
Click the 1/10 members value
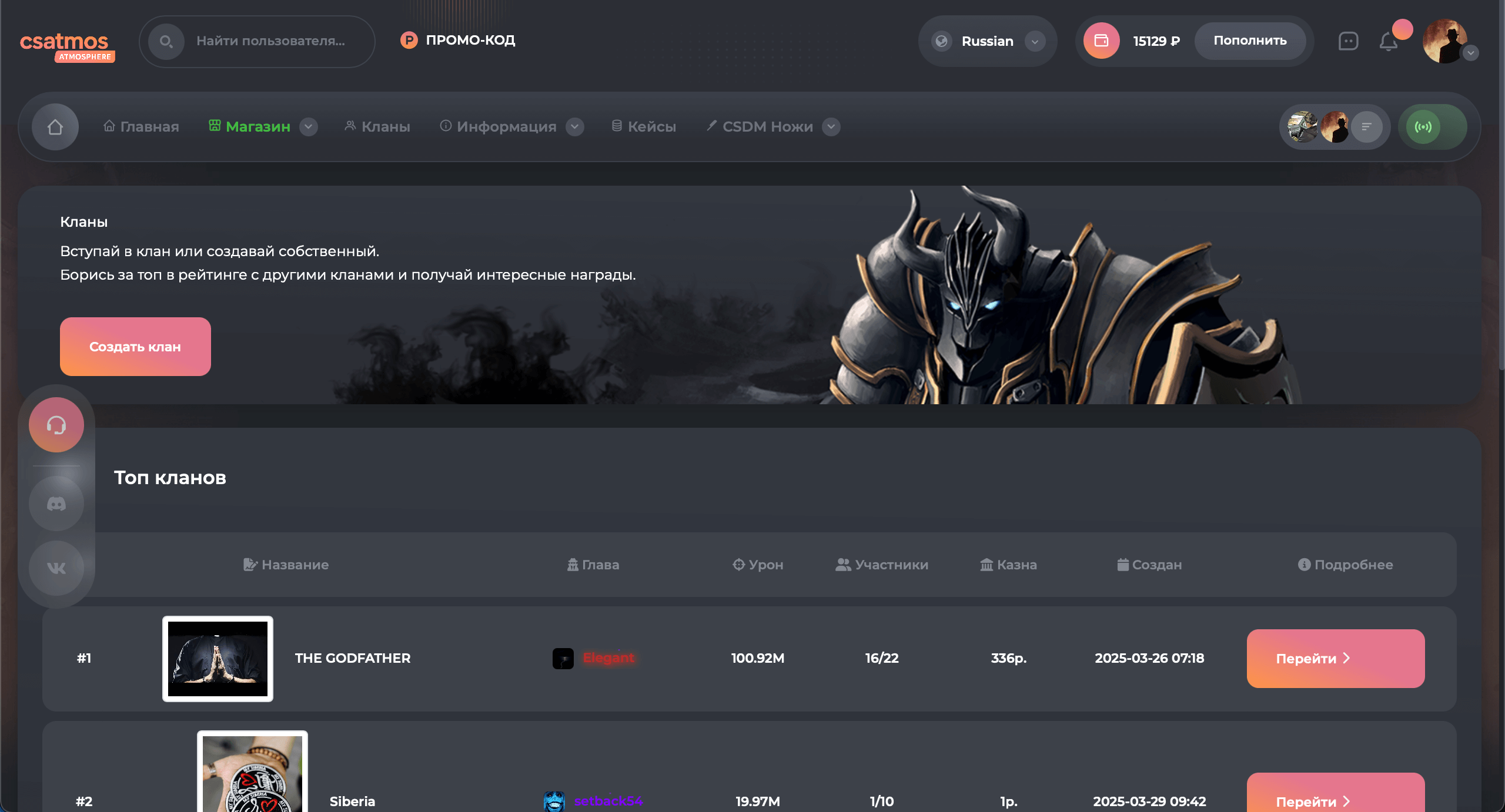pyautogui.click(x=882, y=801)
